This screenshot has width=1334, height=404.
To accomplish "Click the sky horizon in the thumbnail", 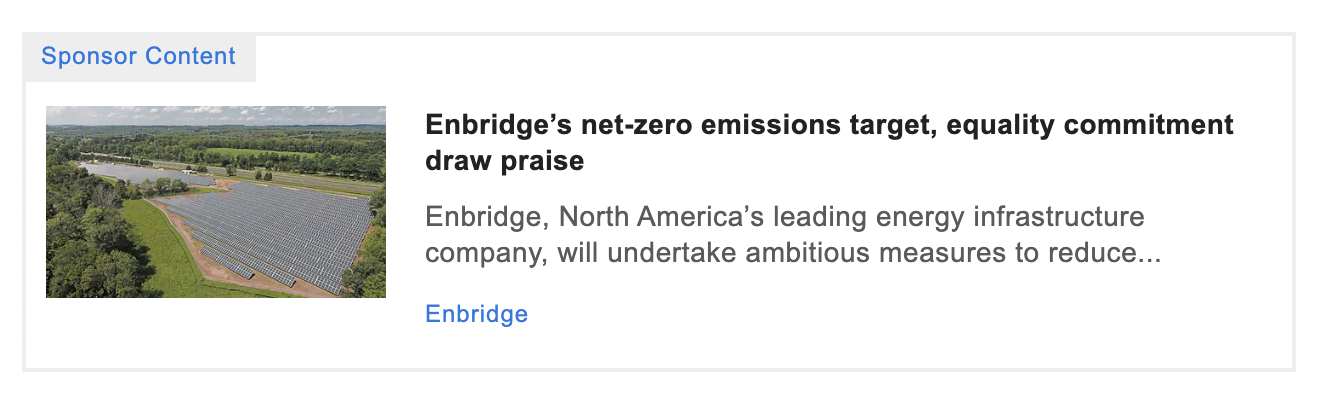I will coord(216,112).
